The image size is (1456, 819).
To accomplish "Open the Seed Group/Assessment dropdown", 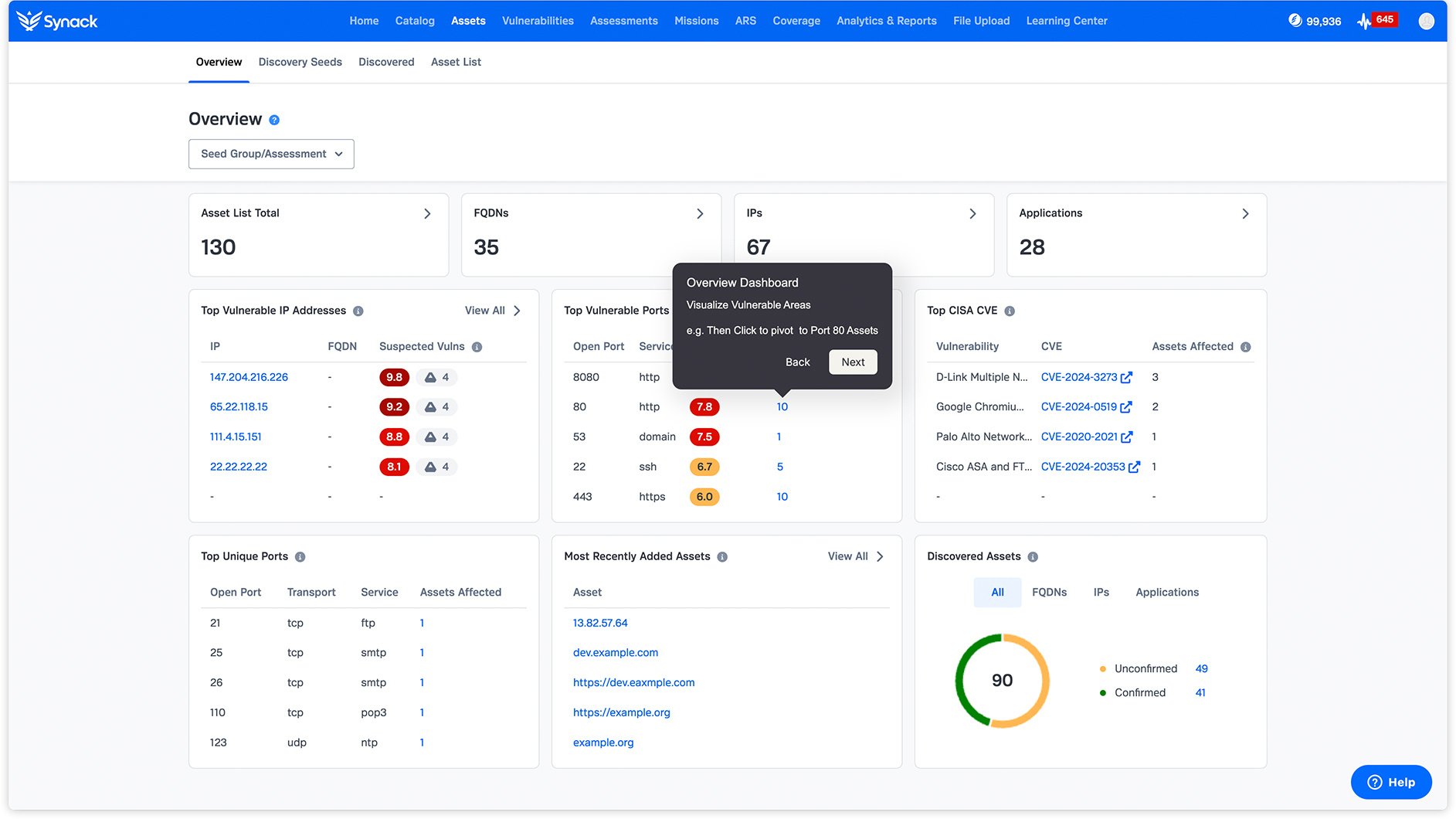I will point(271,154).
